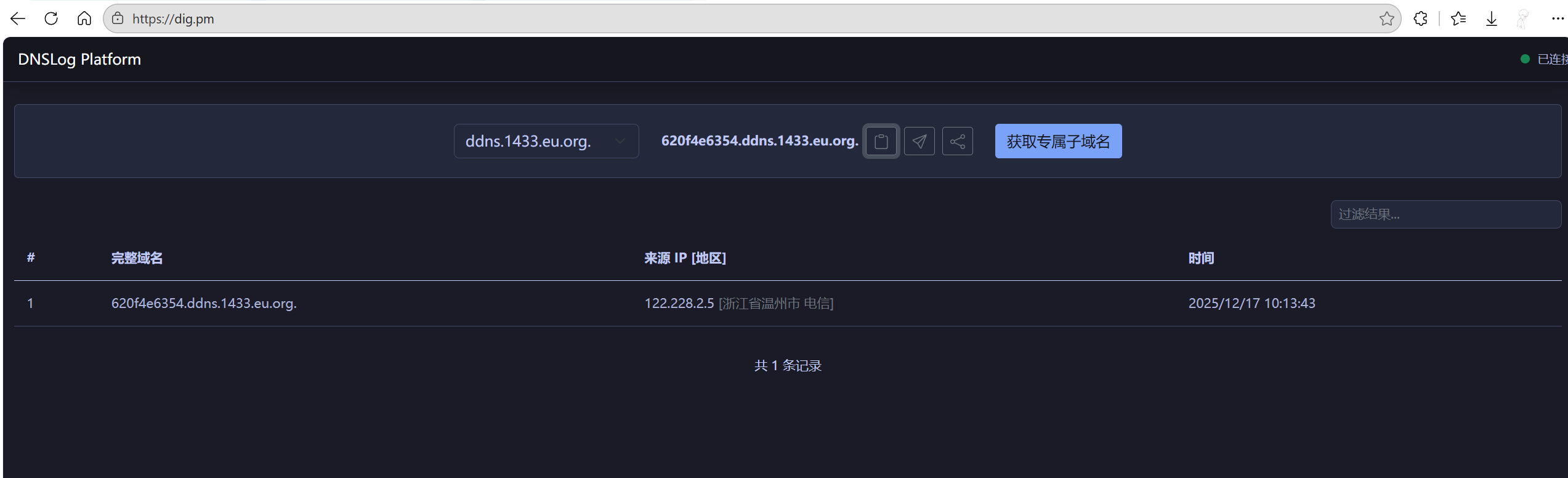1568x478 pixels.
Task: Open the browser extensions menu
Action: (1420, 18)
